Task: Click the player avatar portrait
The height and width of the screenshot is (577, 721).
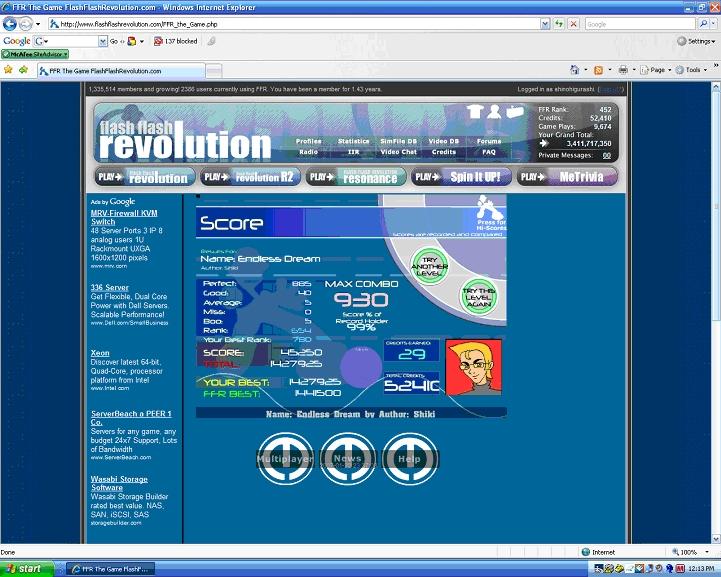Action: (474, 367)
